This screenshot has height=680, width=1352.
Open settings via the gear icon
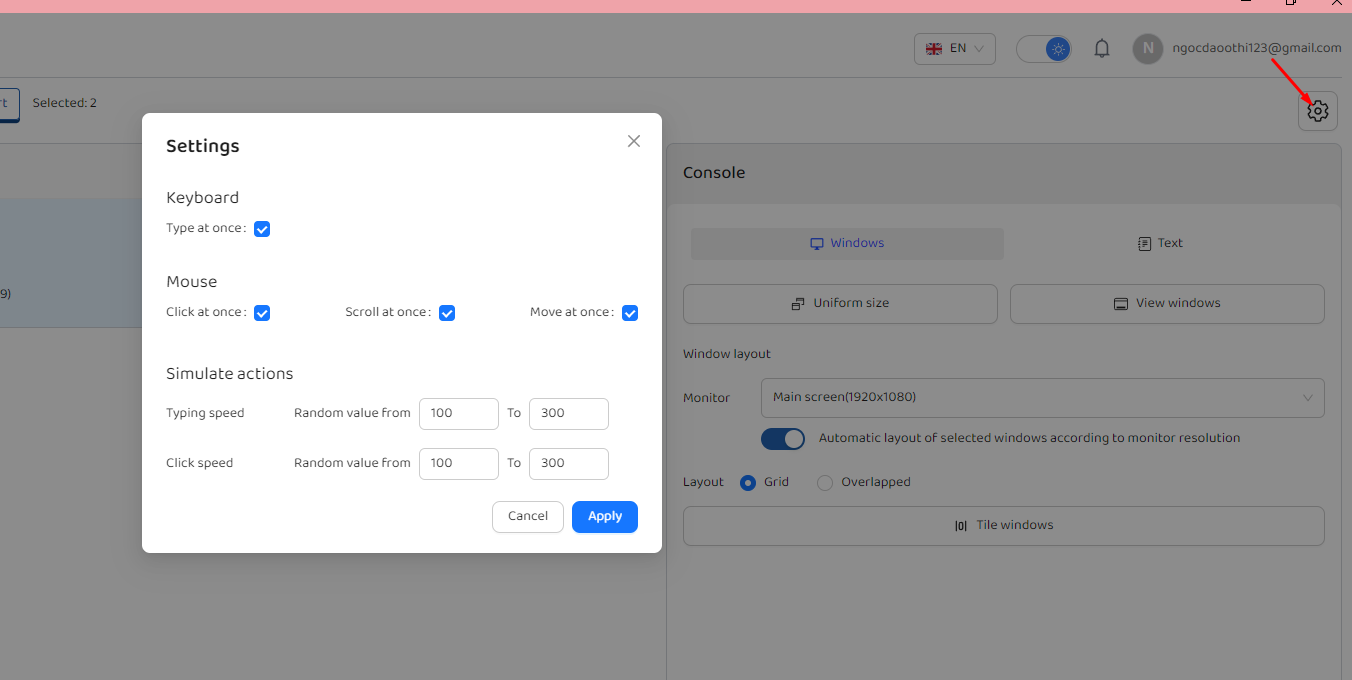coord(1317,111)
